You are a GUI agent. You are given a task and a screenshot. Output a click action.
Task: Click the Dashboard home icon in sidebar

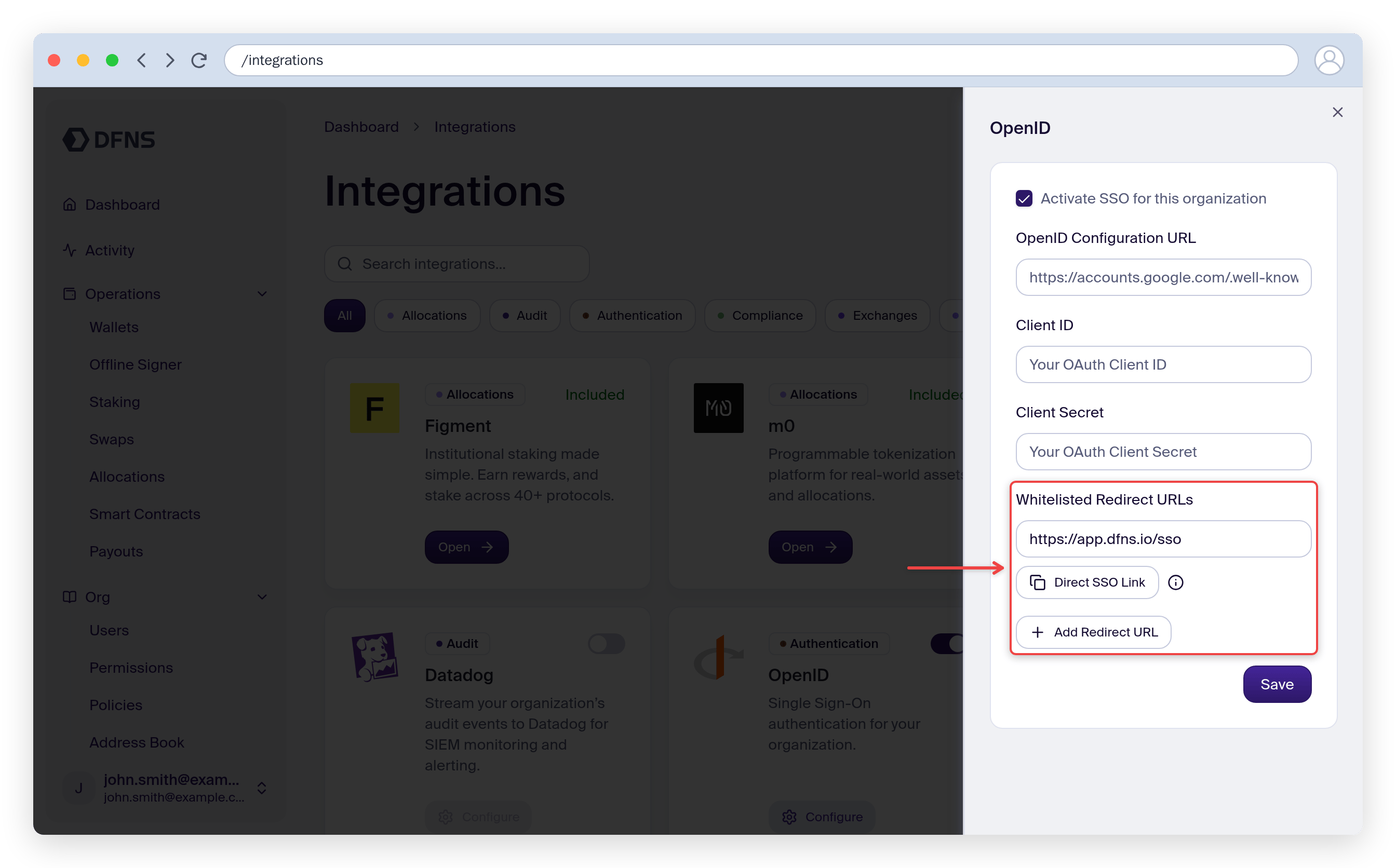[x=70, y=205]
